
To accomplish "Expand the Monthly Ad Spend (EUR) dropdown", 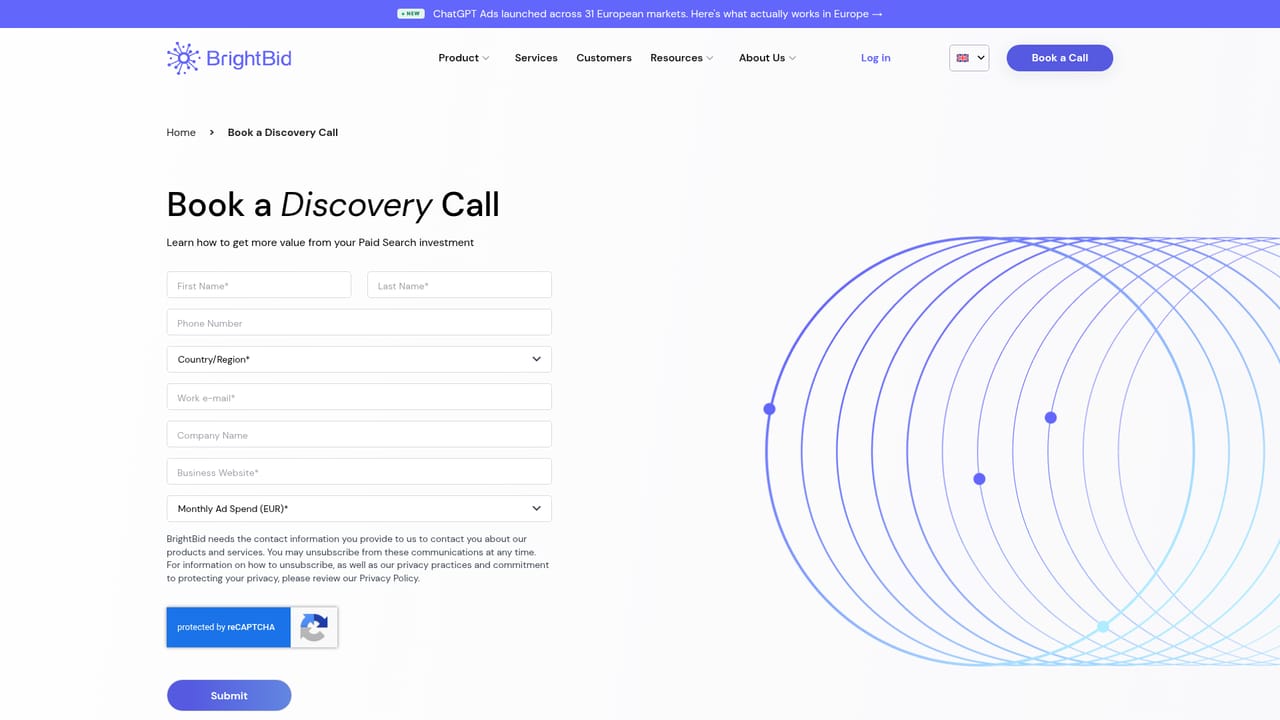I will click(x=359, y=509).
